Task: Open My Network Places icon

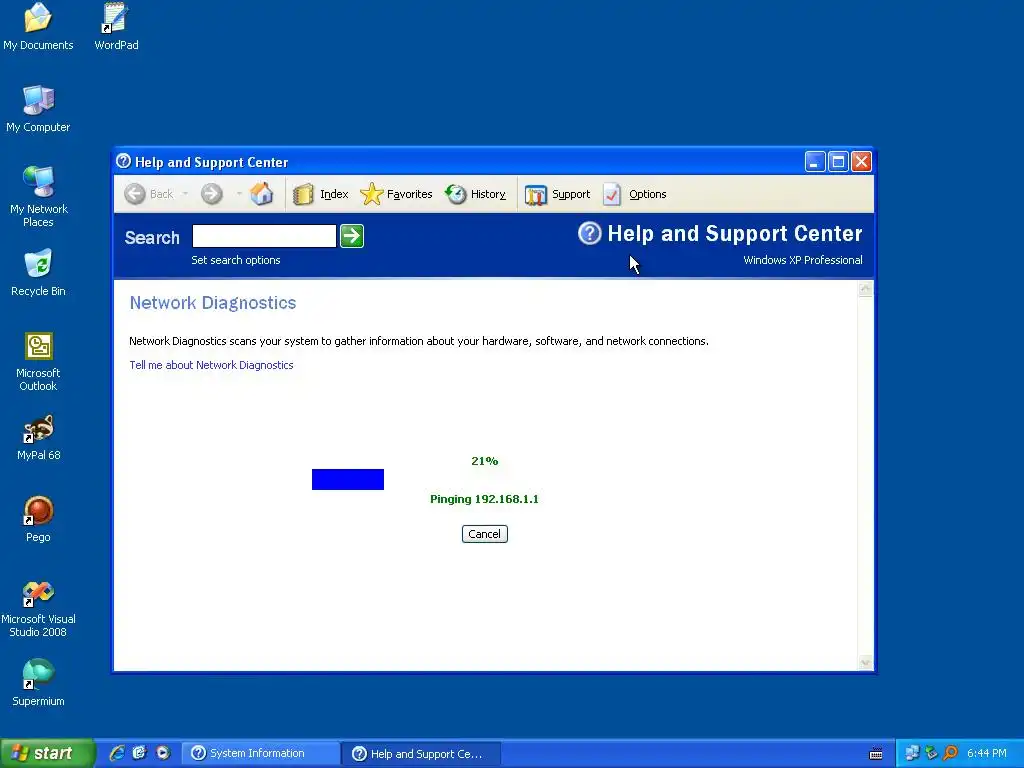Action: 38,196
